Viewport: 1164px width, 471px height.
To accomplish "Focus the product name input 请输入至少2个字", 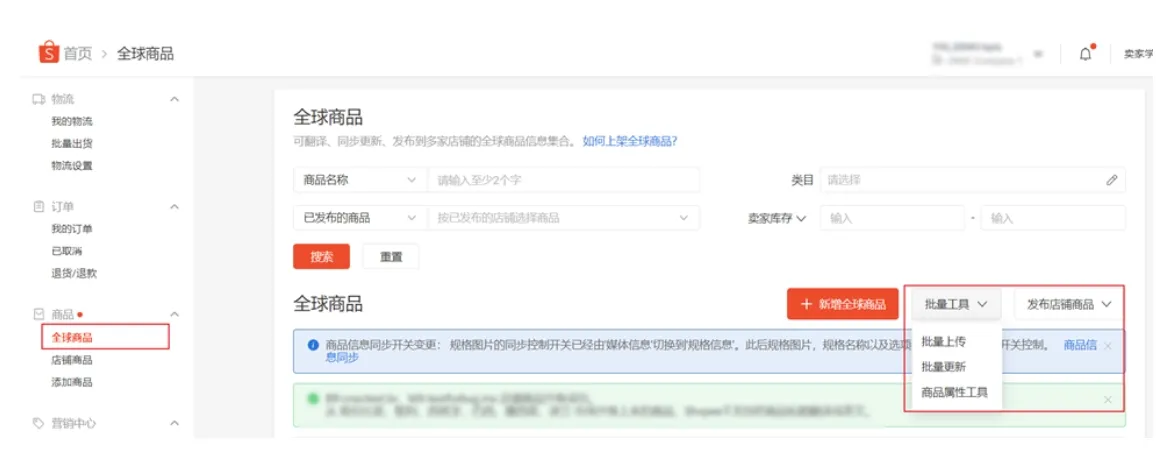I will point(563,180).
